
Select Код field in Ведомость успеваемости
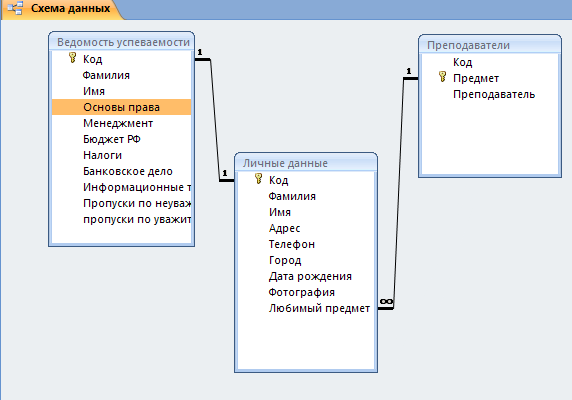click(121, 59)
